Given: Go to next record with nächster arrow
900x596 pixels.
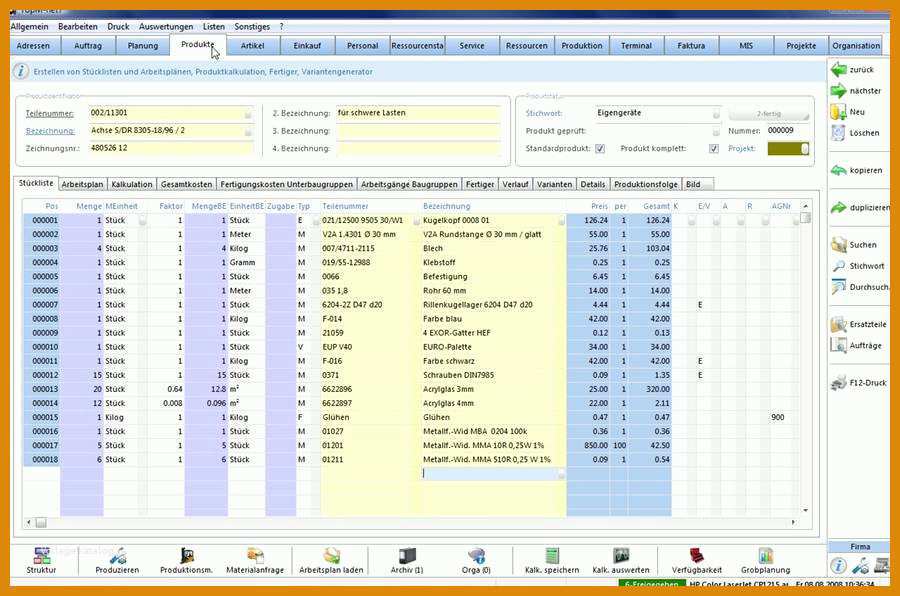Looking at the screenshot, I should point(839,91).
